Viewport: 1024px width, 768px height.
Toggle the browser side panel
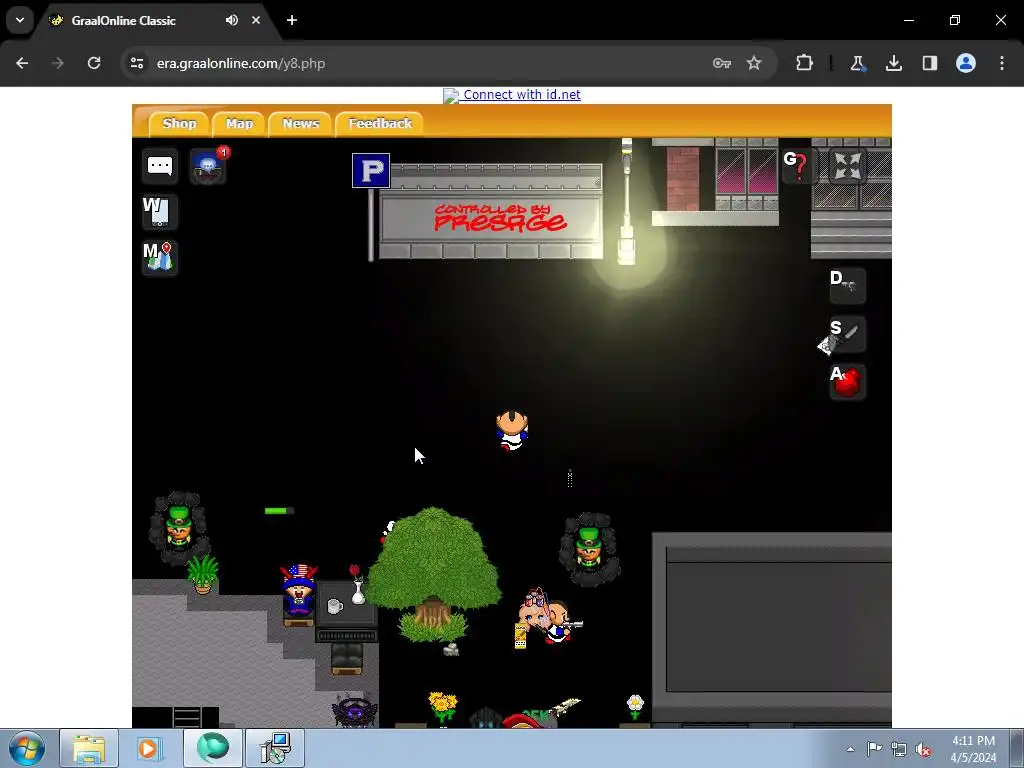pyautogui.click(x=930, y=63)
